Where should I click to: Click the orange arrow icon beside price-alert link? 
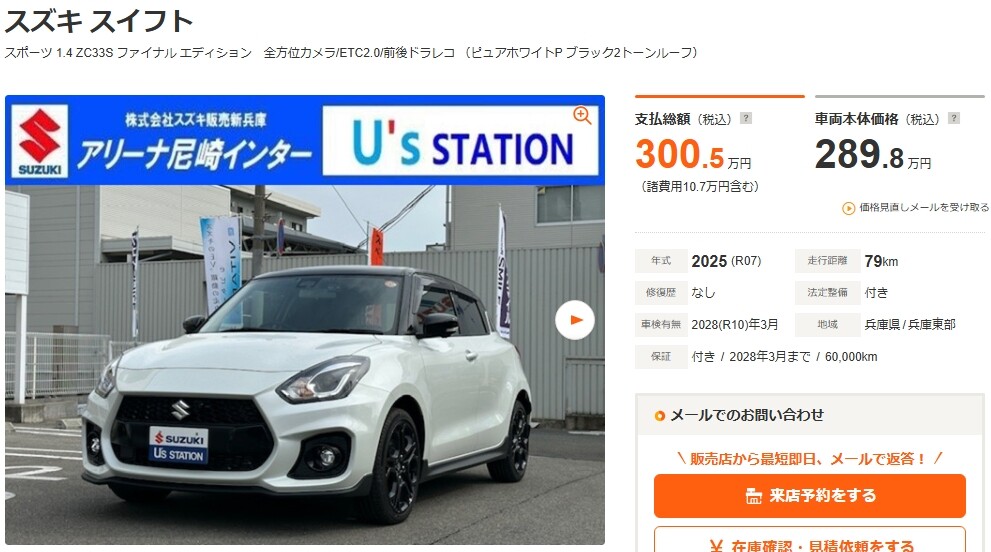pyautogui.click(x=849, y=208)
